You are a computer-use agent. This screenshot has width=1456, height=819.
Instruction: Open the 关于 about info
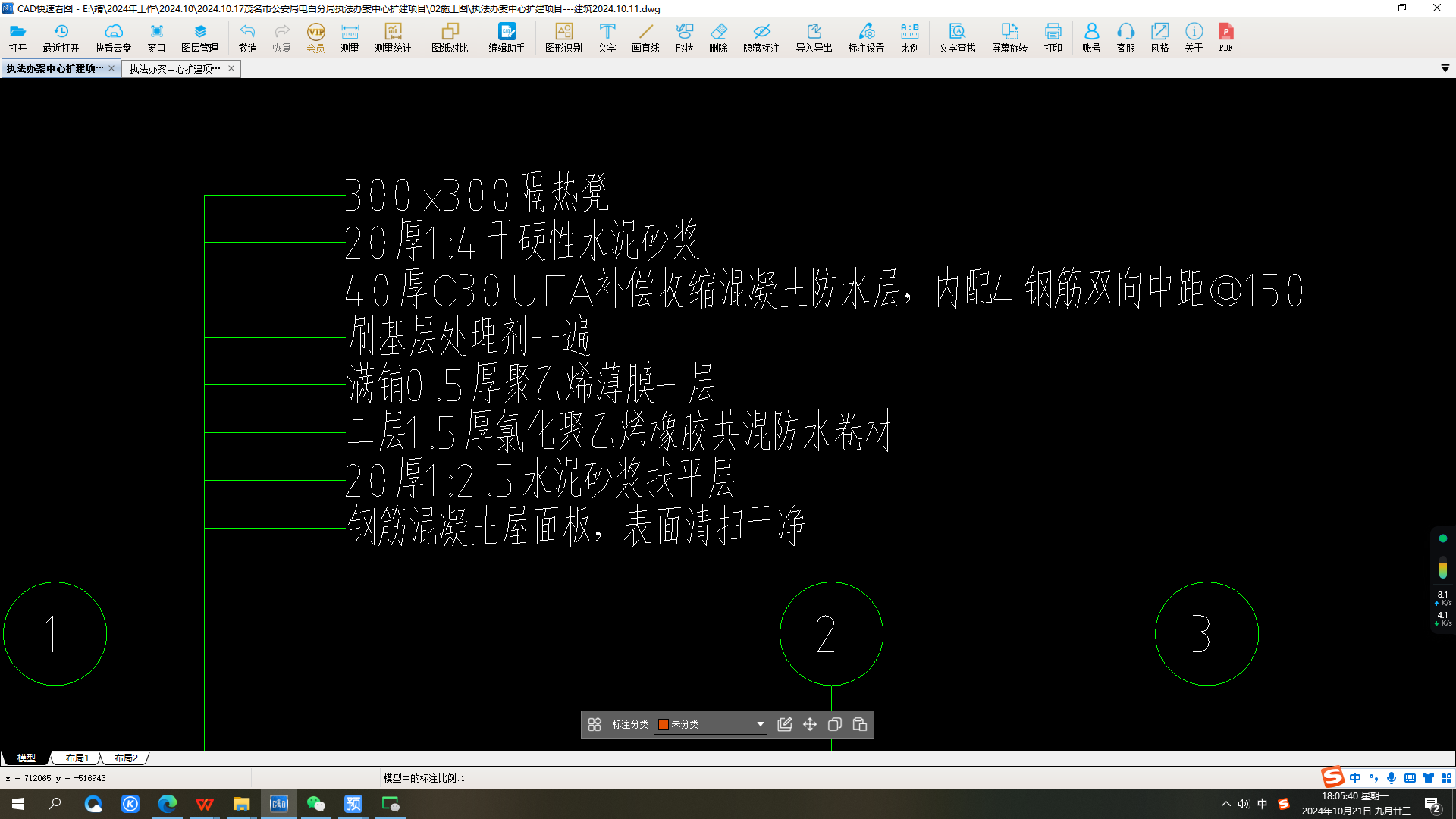pos(1194,37)
